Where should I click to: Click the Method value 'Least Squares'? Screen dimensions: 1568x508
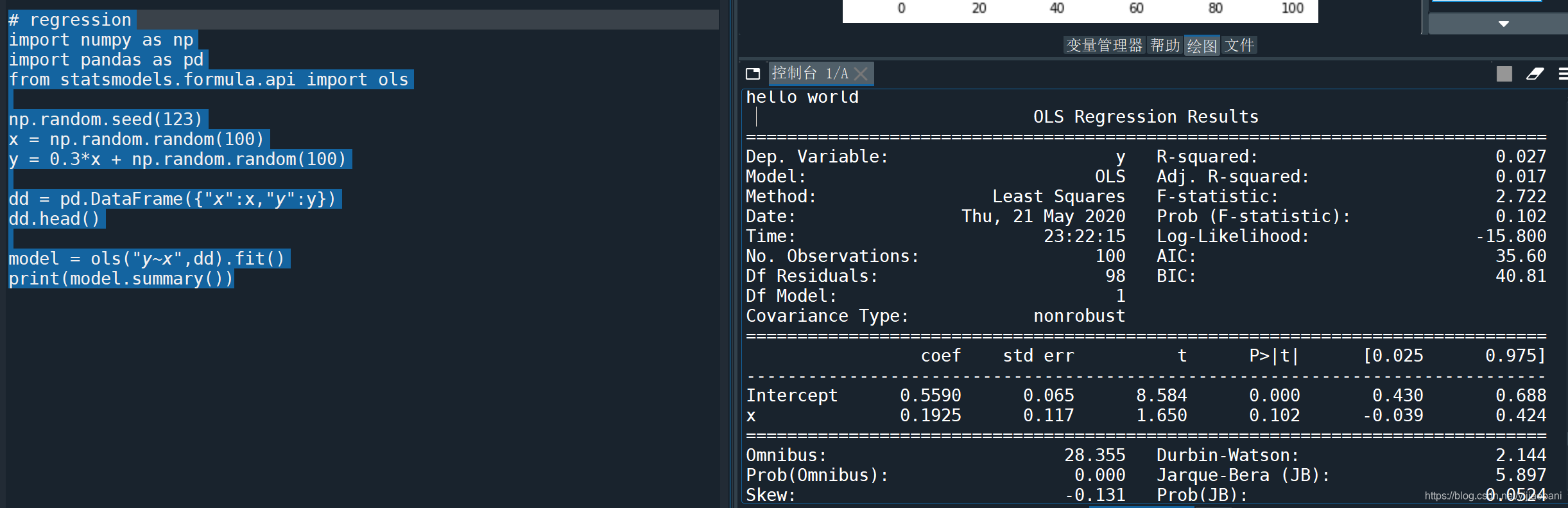point(1059,197)
